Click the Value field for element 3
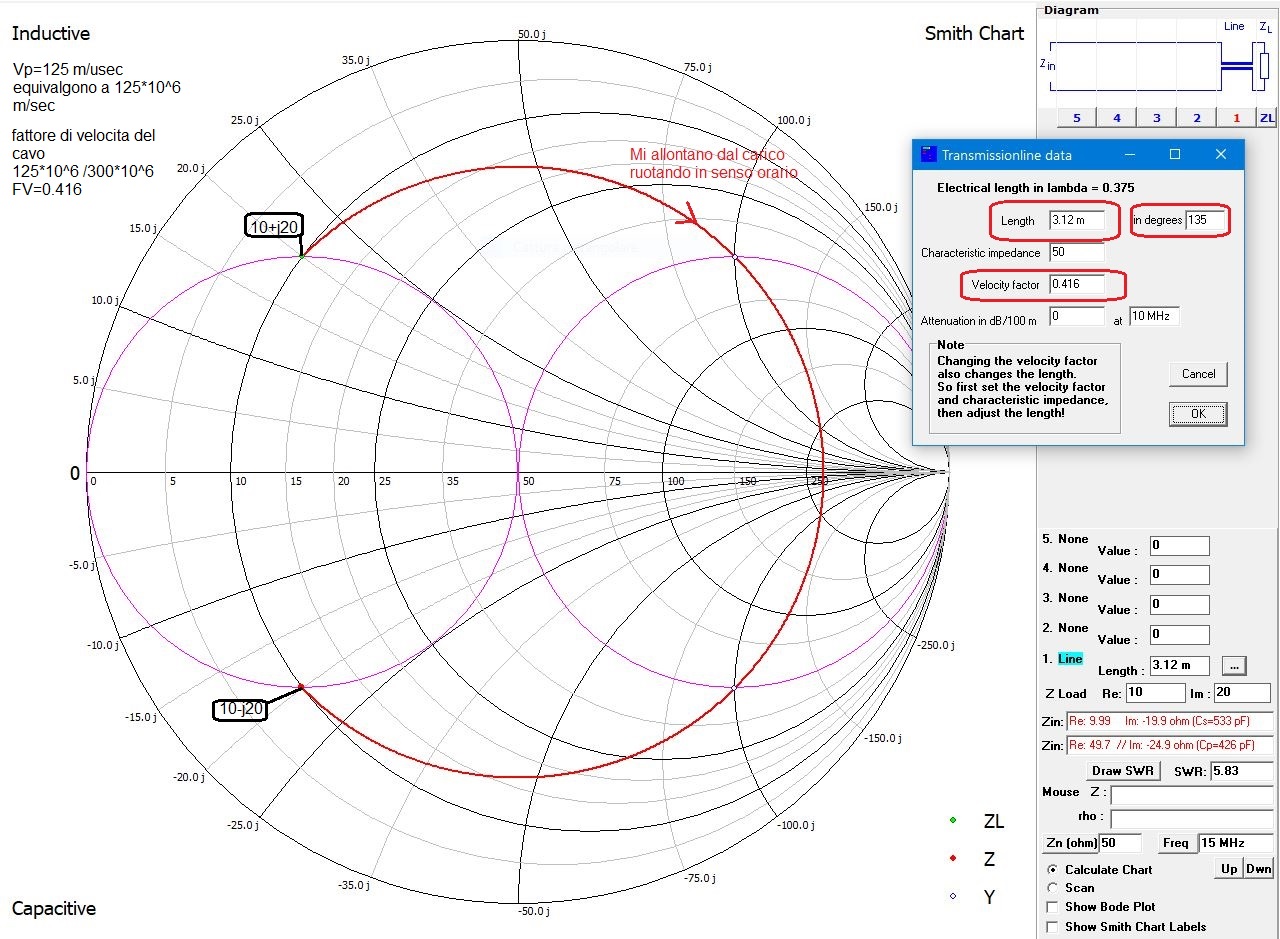This screenshot has width=1280, height=939. (1179, 605)
